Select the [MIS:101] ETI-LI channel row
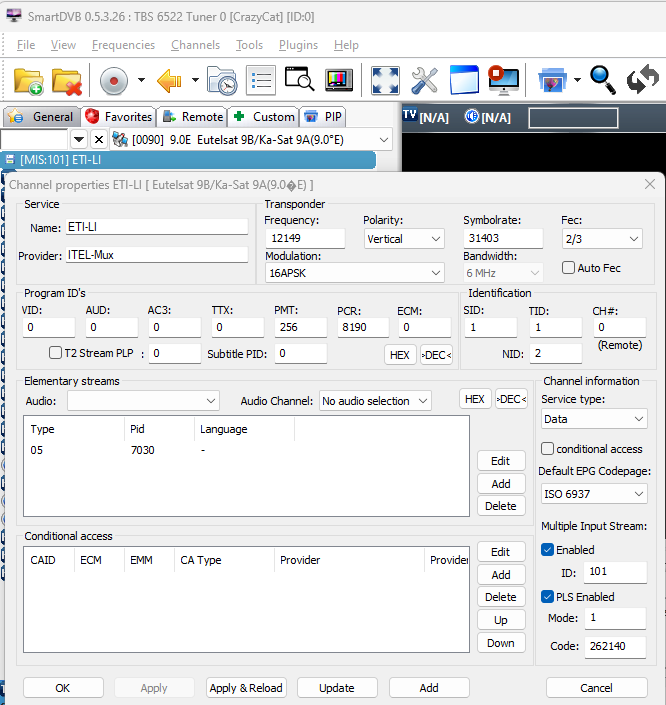This screenshot has width=666, height=705. (188, 160)
